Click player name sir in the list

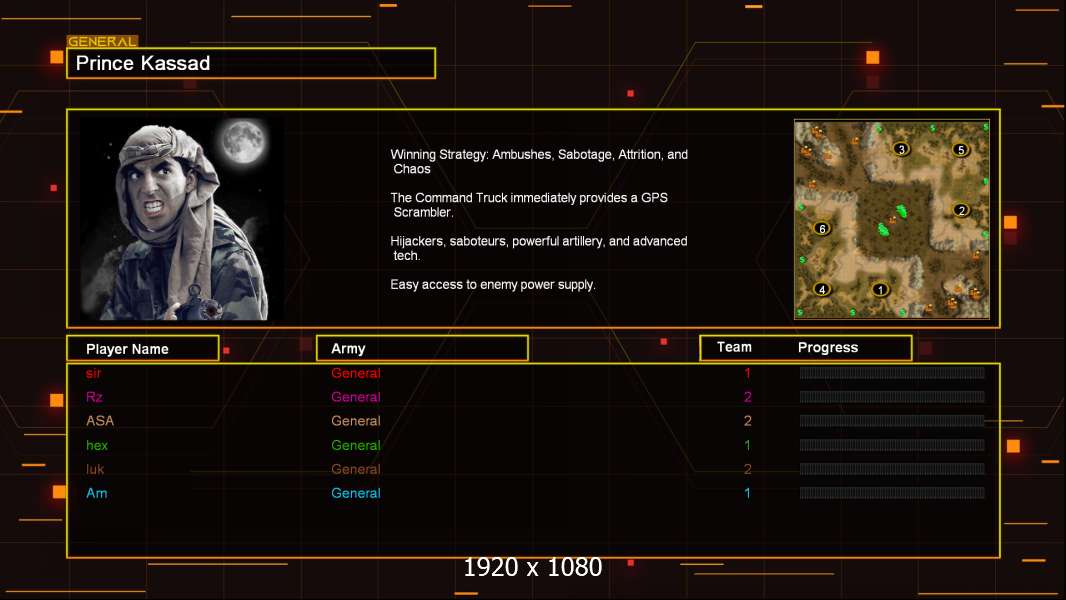click(x=94, y=373)
